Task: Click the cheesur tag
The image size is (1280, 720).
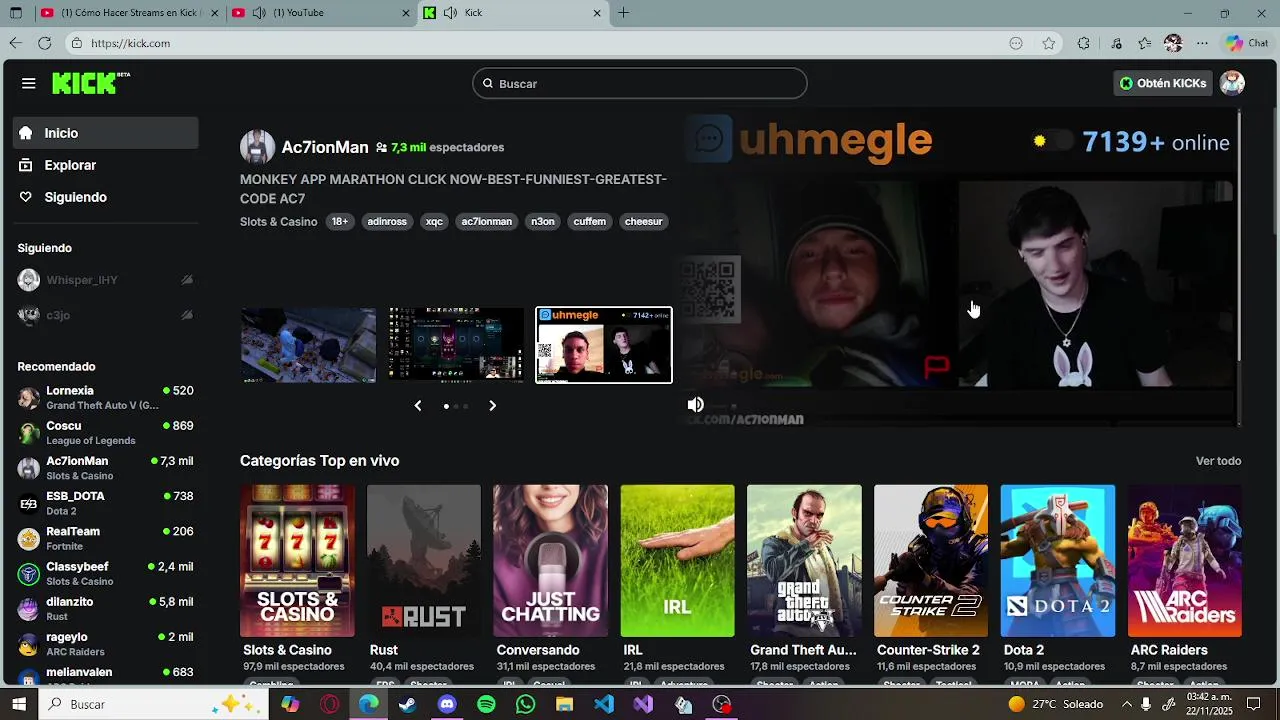Action: pyautogui.click(x=643, y=221)
